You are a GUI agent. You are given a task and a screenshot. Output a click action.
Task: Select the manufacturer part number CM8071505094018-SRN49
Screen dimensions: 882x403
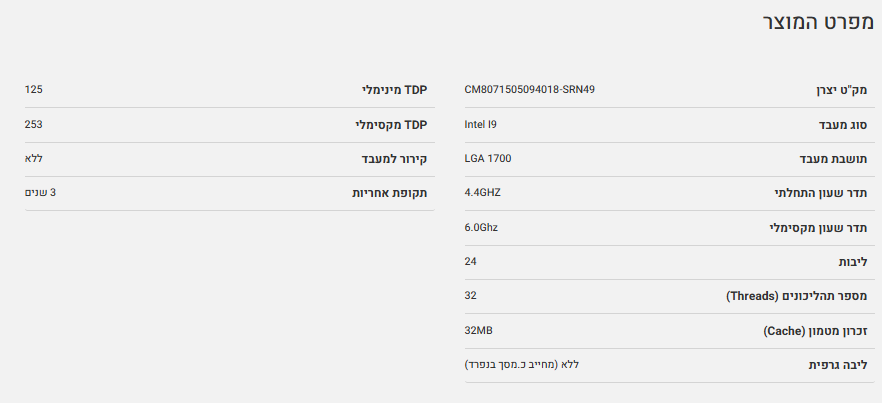pos(529,90)
